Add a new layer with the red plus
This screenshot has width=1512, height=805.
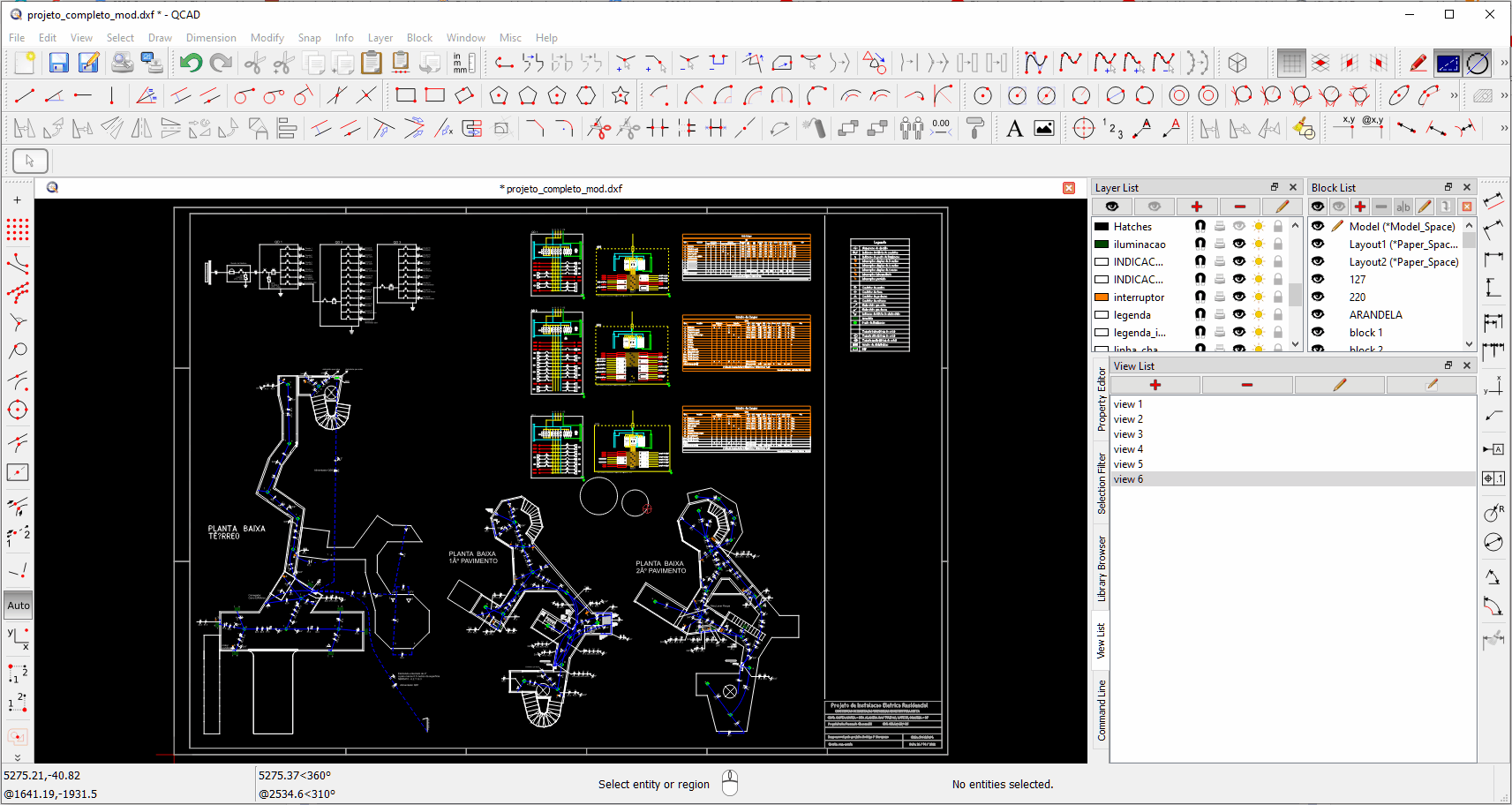point(1197,207)
